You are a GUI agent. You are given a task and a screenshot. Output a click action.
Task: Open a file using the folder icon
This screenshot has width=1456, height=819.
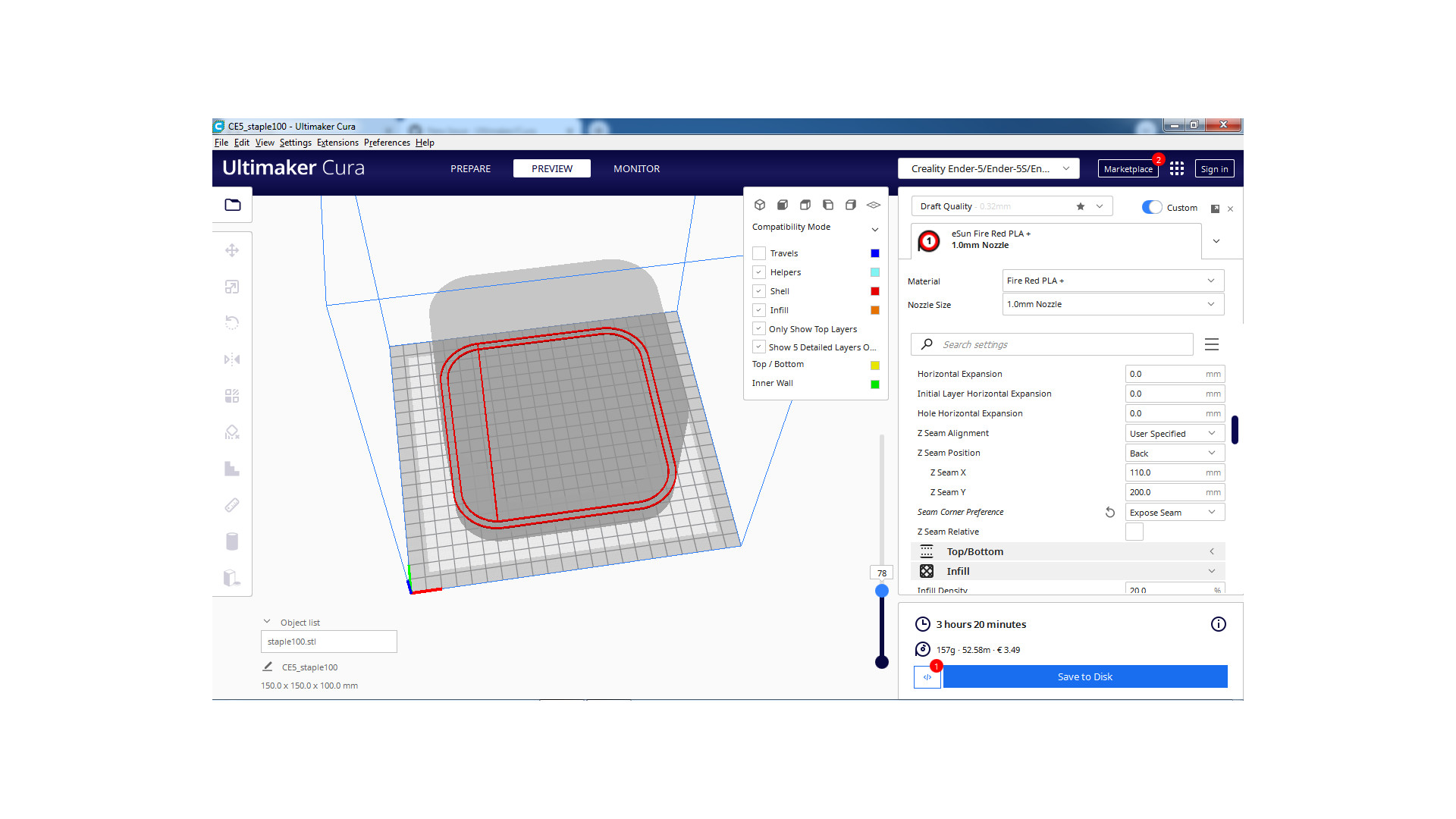pos(232,205)
